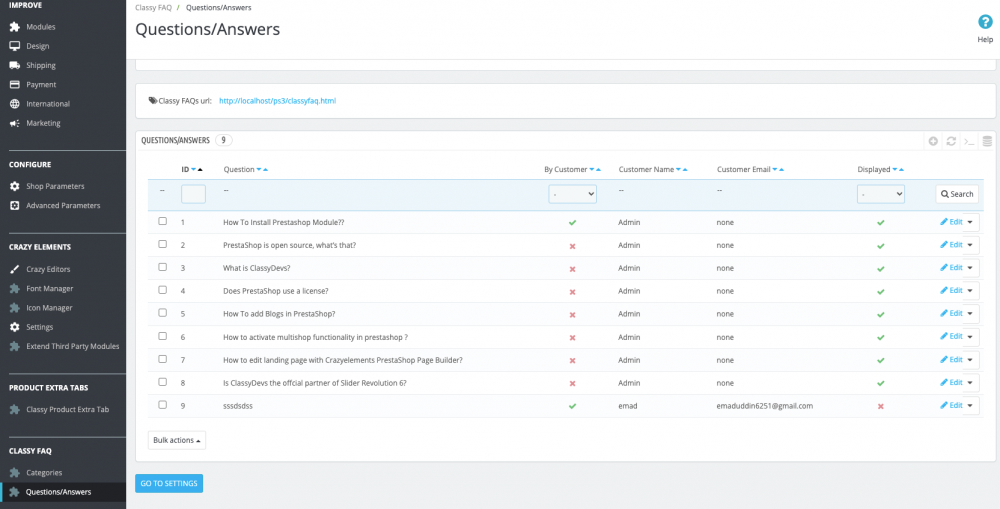Open Categories under Classy FAQ

[x=44, y=473]
